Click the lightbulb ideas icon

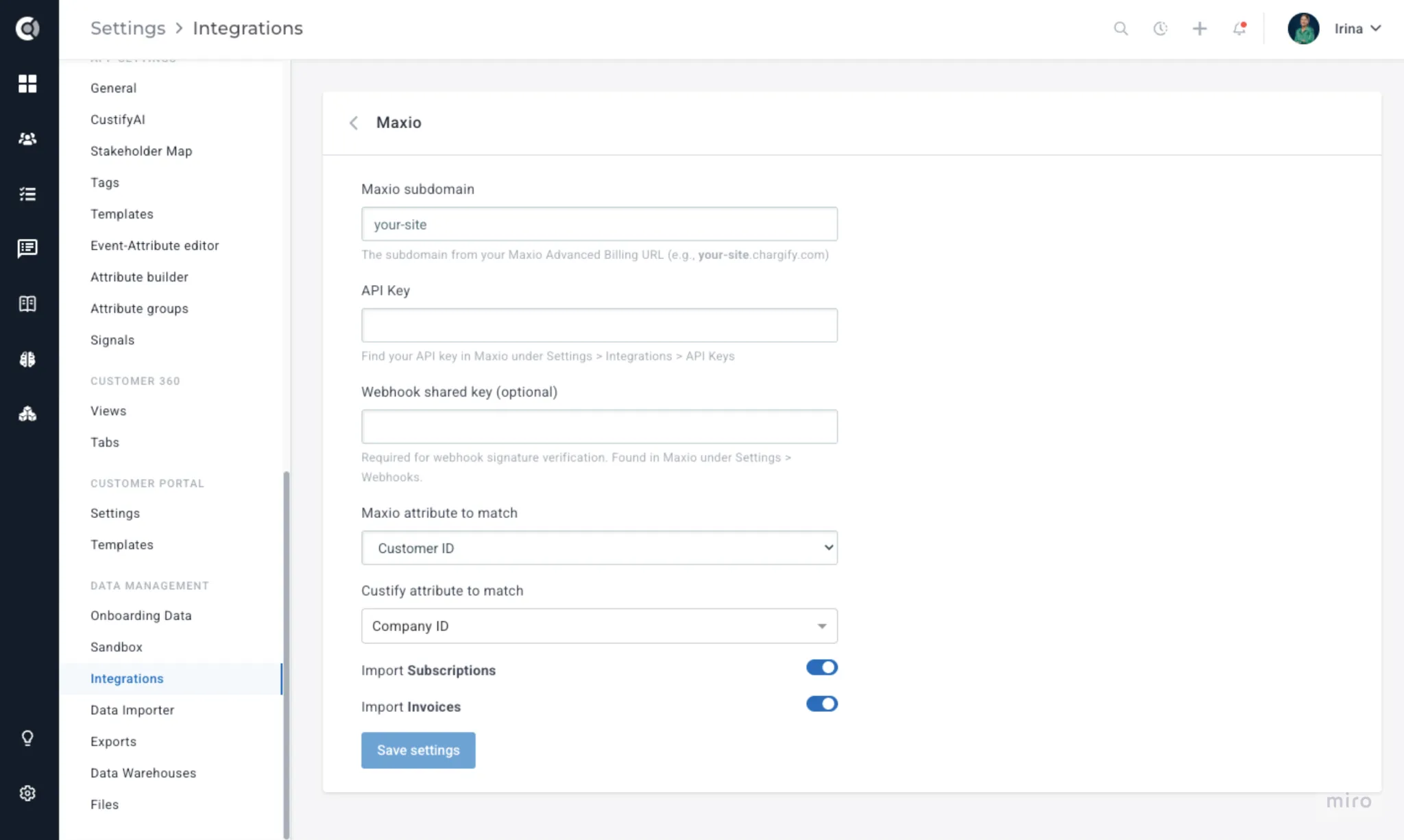[x=27, y=738]
